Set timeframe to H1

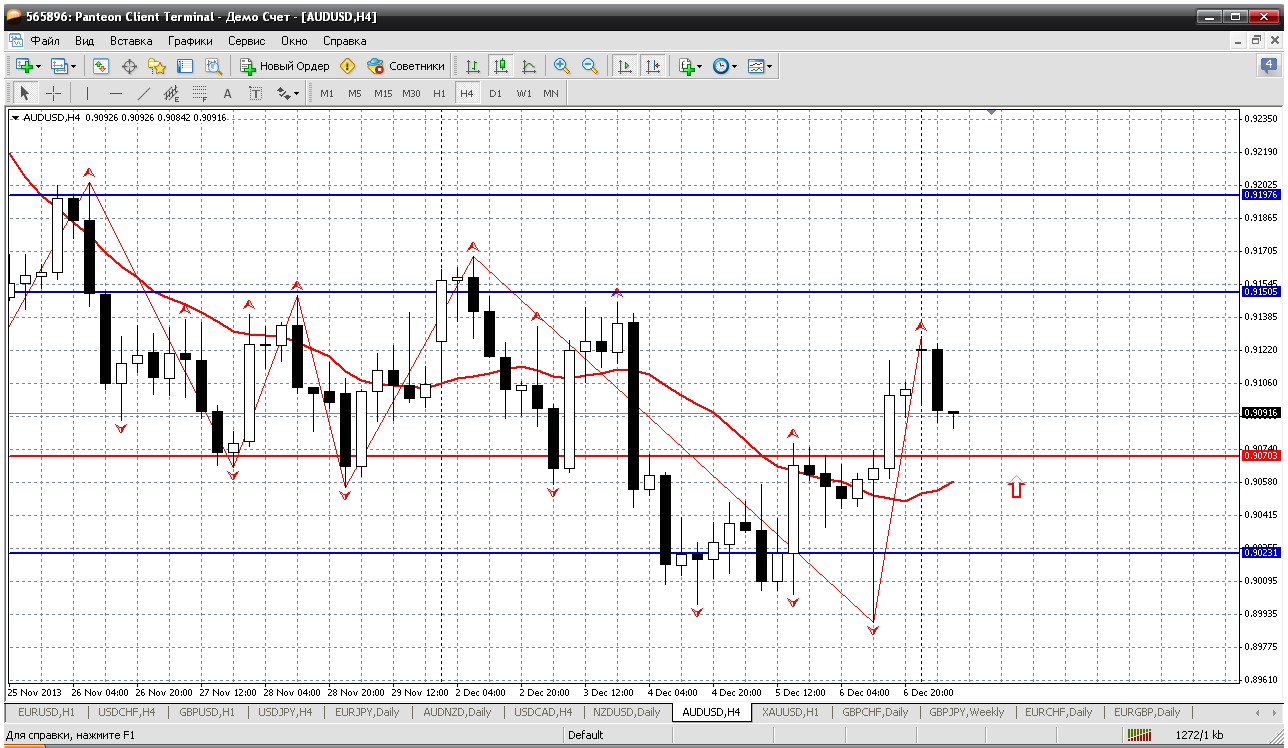coord(439,93)
